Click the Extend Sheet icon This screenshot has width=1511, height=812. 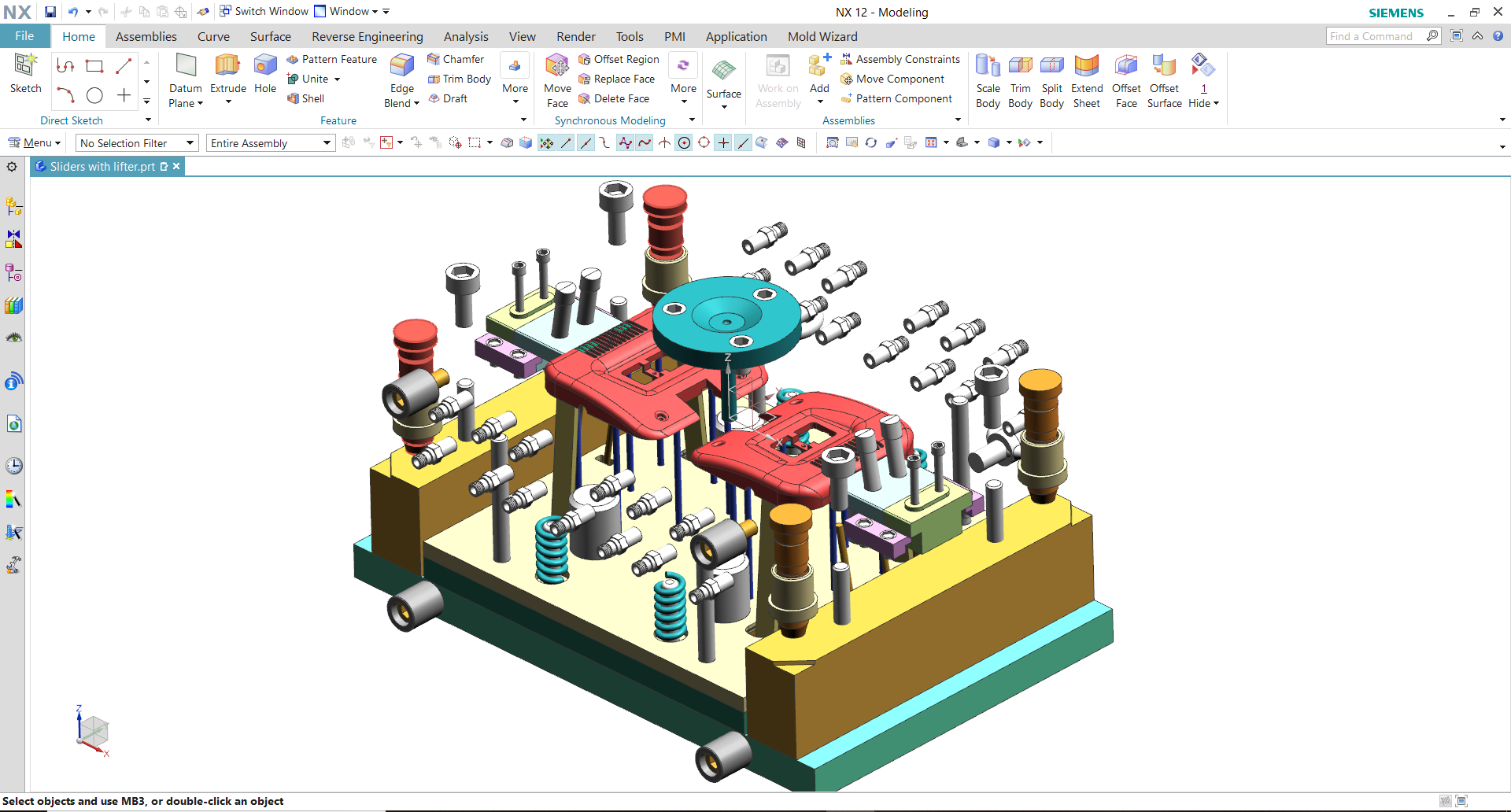1087,66
